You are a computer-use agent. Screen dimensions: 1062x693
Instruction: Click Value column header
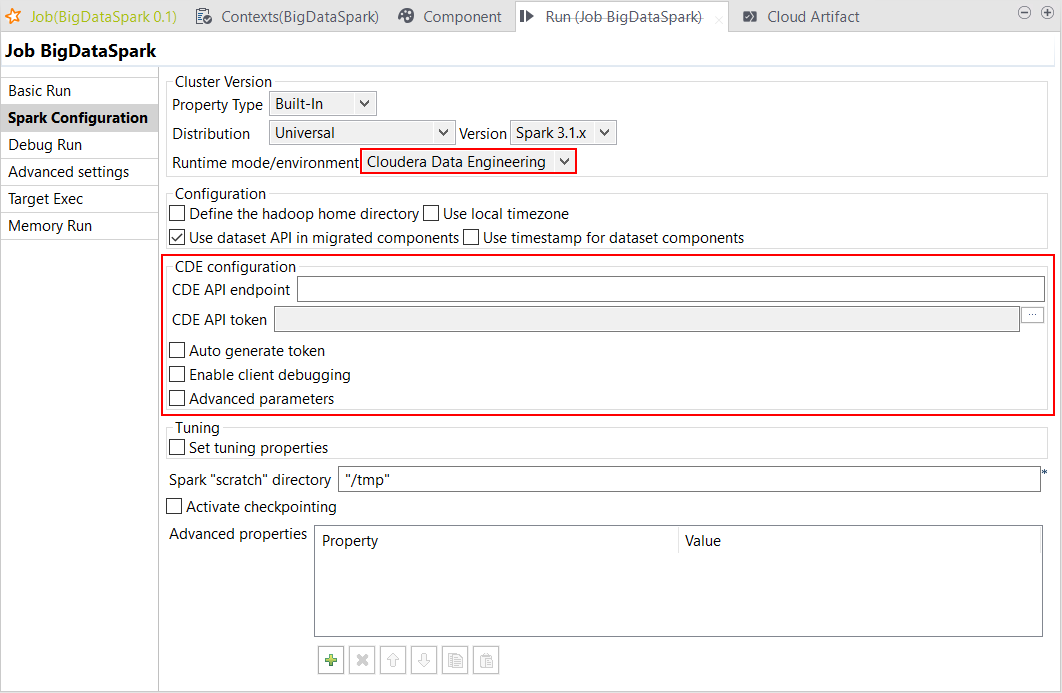tap(859, 541)
